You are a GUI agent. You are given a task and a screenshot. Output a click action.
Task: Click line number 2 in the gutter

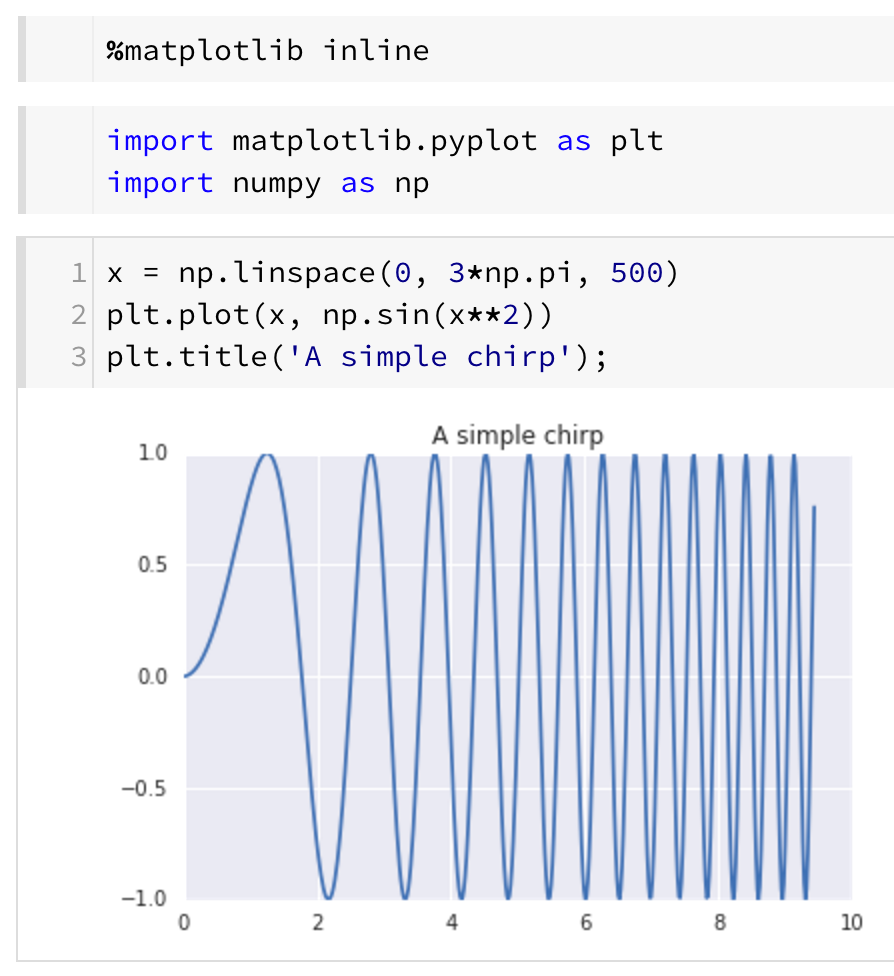click(x=78, y=315)
